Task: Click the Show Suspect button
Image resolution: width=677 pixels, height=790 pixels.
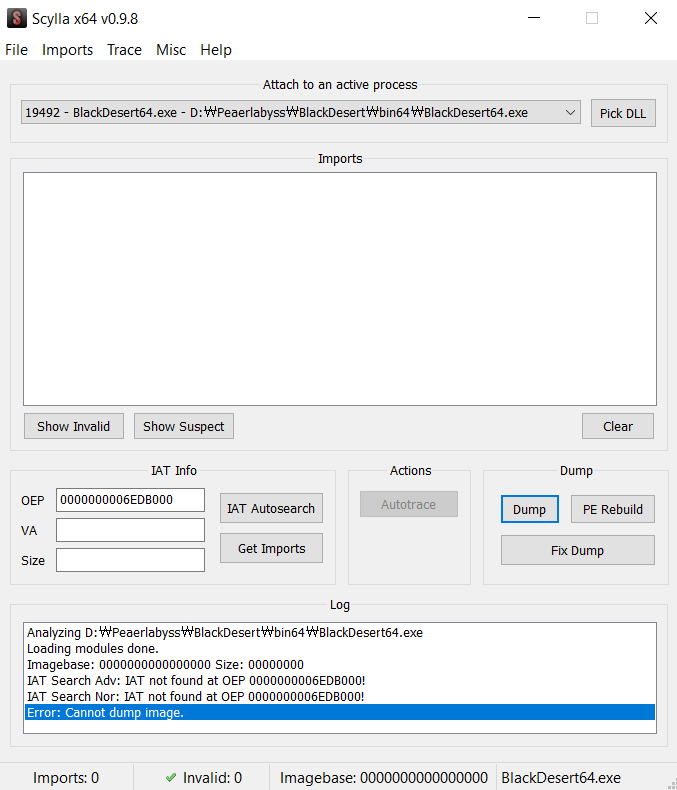Action: pyautogui.click(x=183, y=426)
